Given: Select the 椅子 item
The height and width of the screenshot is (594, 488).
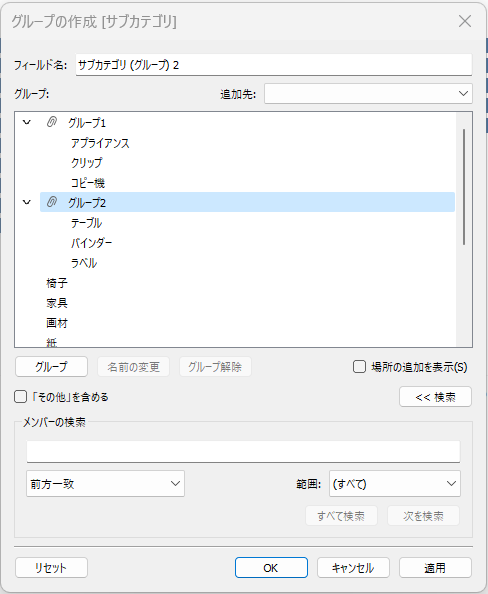Looking at the screenshot, I should pos(57,283).
